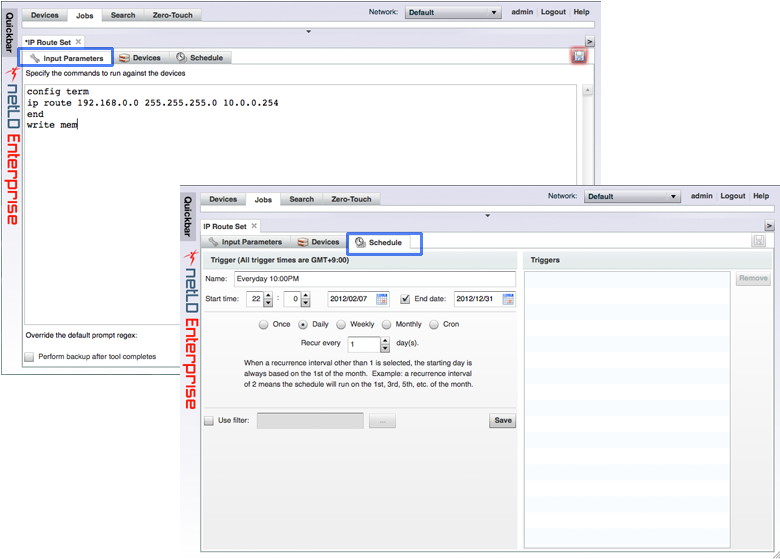Increase the Recur every days value

385,341
